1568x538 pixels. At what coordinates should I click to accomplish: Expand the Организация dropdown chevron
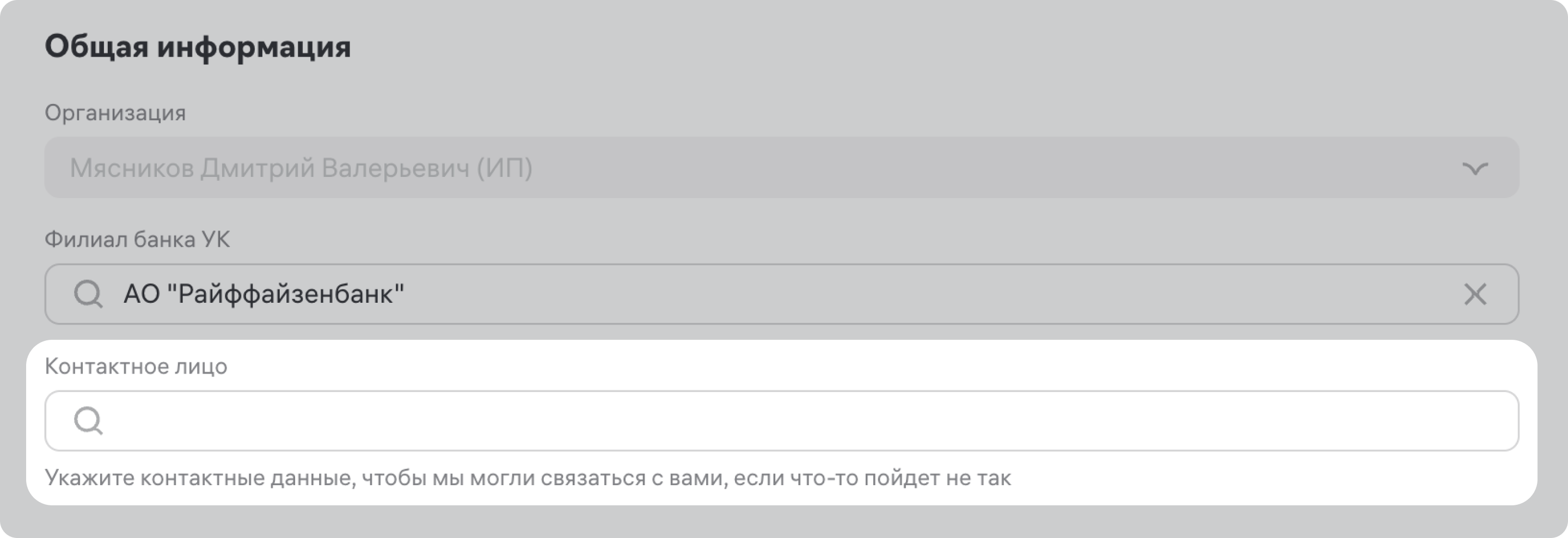click(x=1474, y=168)
